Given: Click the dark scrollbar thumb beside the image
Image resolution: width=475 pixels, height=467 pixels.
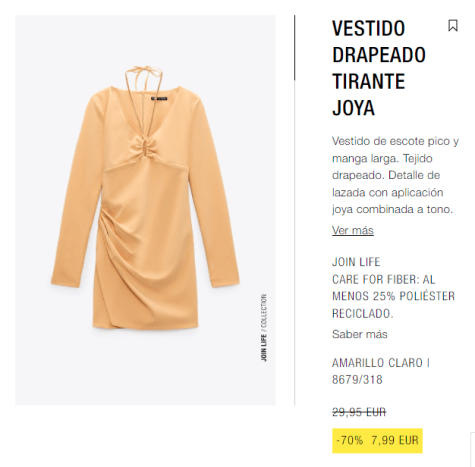Looking at the screenshot, I should point(295,47).
